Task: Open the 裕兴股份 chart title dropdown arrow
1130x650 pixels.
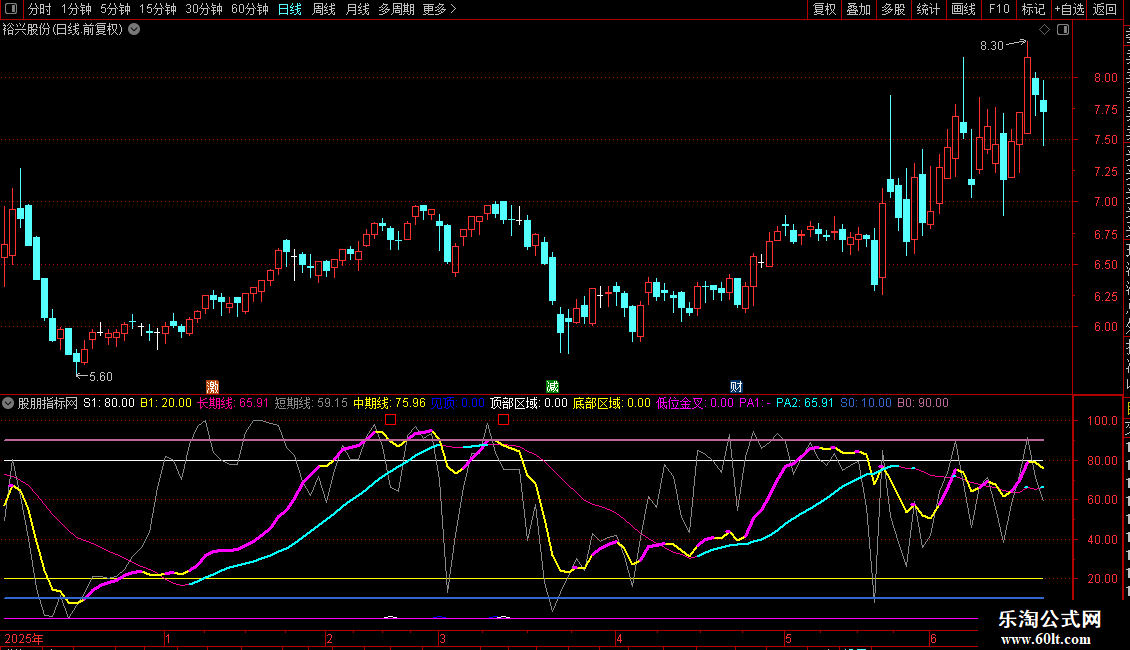Action: 134,30
